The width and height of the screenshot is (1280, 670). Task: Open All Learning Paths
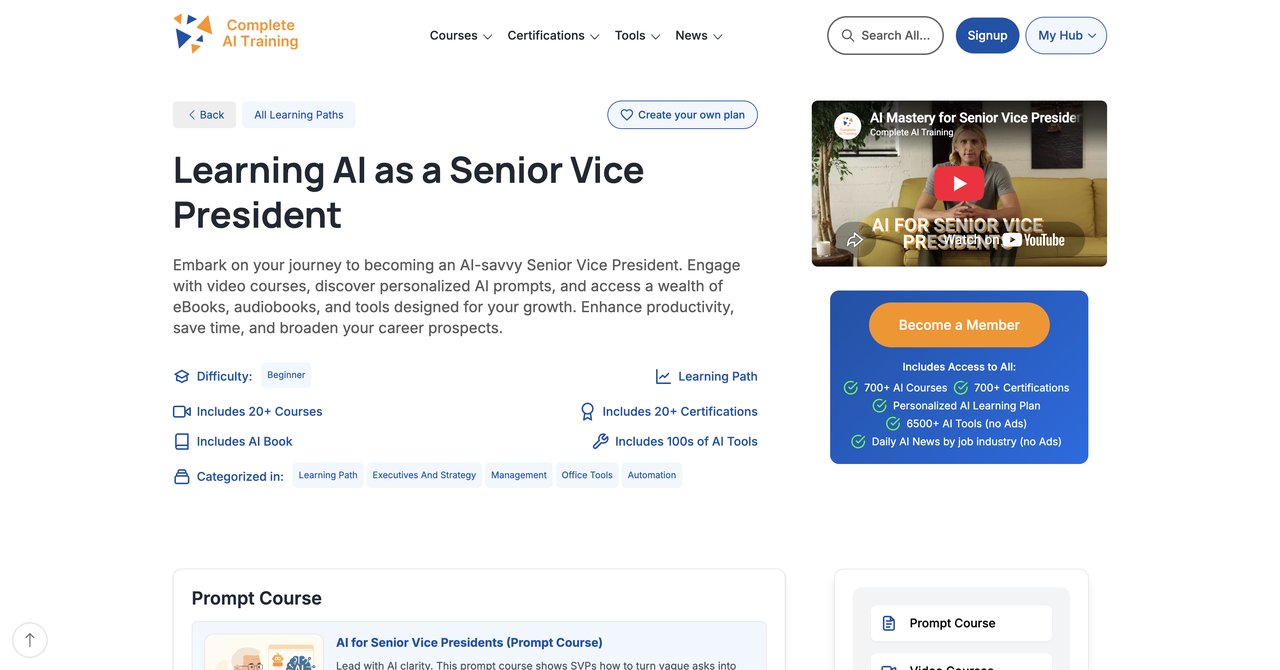tap(298, 115)
